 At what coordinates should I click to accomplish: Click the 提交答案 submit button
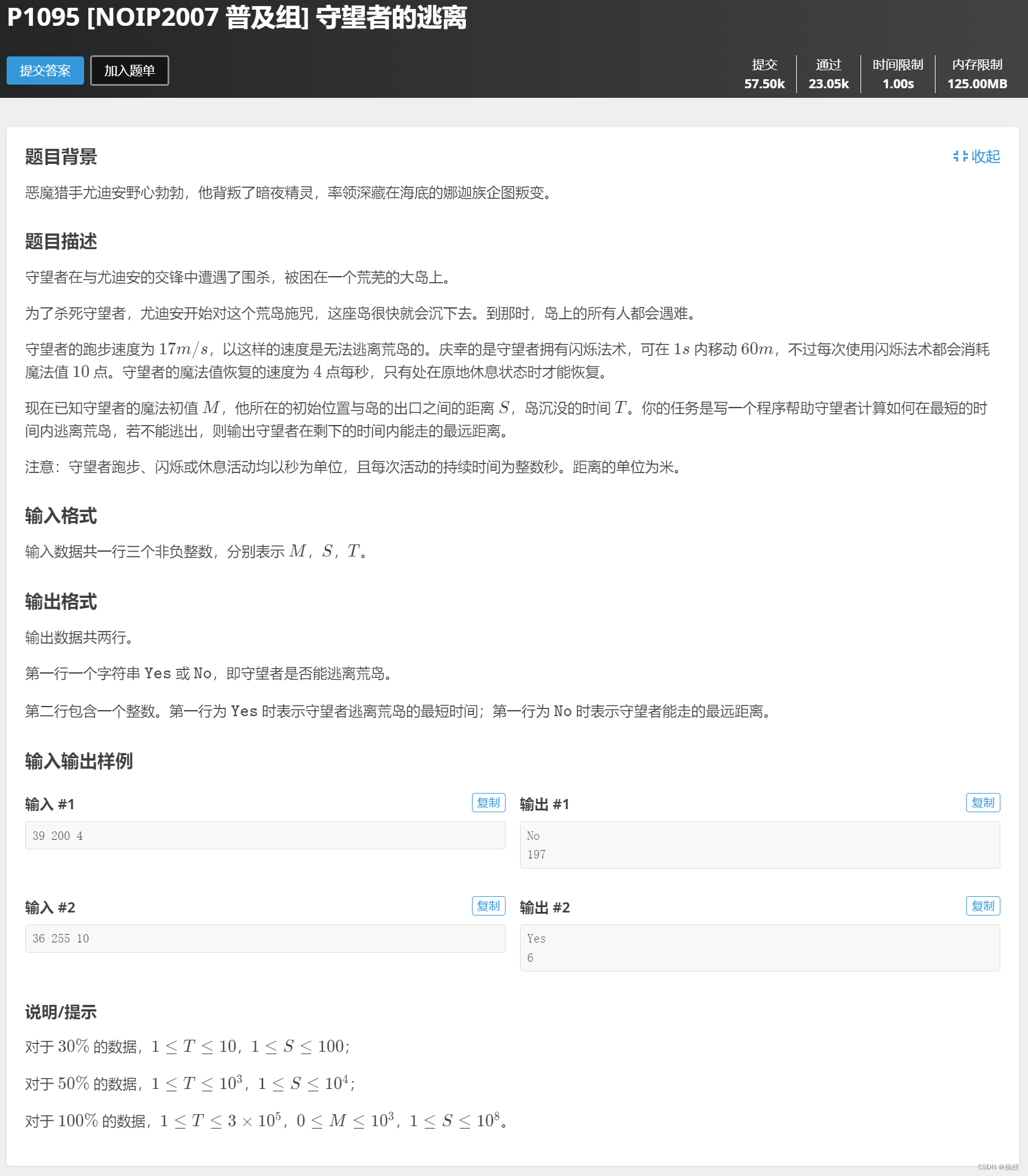point(44,70)
